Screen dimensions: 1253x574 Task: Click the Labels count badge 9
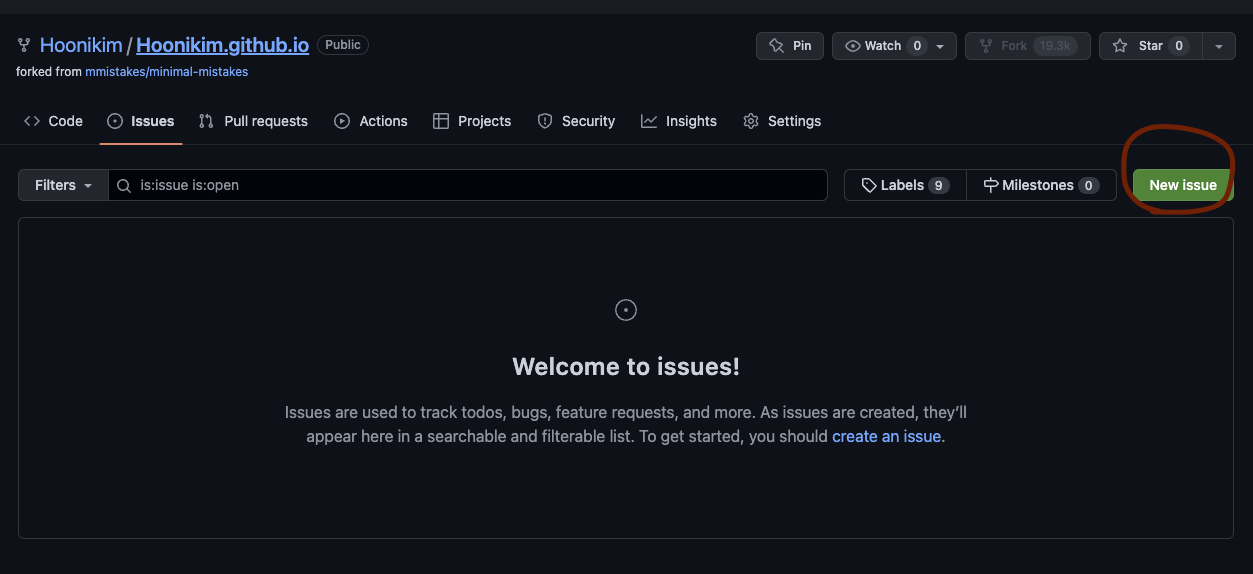(939, 185)
